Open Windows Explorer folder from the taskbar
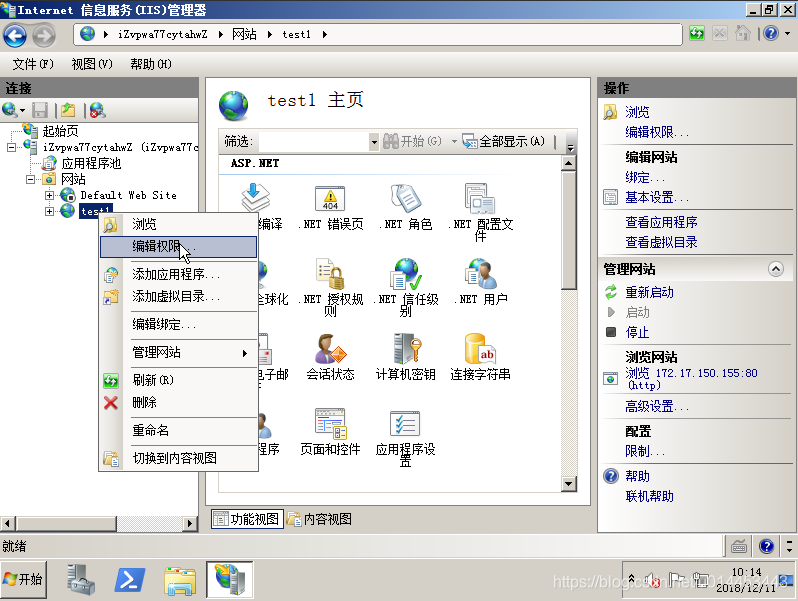Viewport: 798px width, 601px height. click(x=180, y=580)
